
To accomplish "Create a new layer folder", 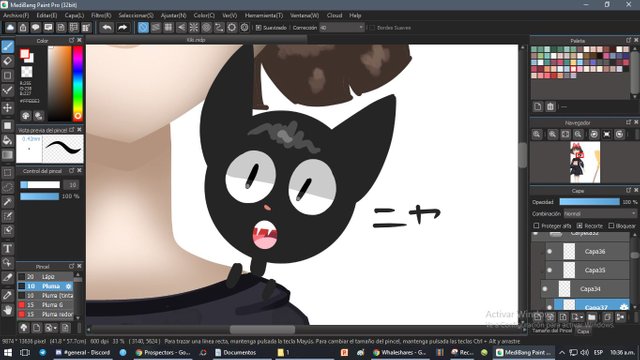I will (591, 317).
